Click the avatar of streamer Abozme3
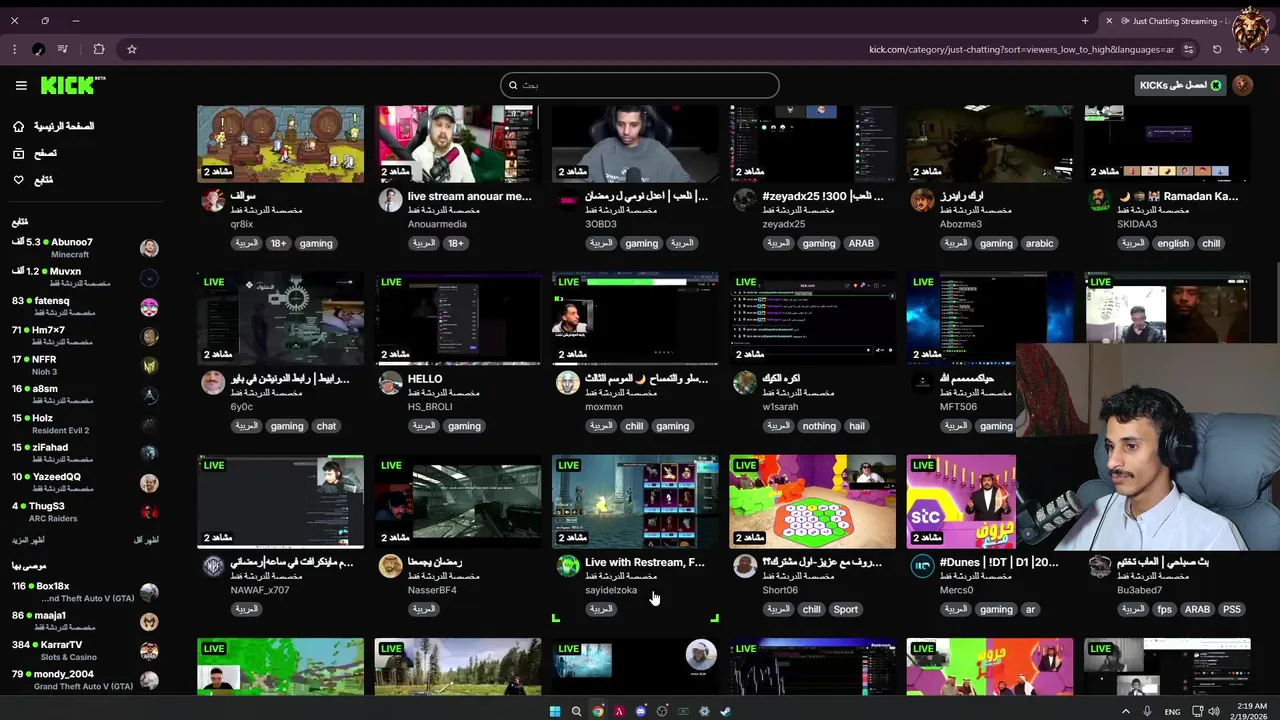Screen dimensions: 1280x720 922,199
